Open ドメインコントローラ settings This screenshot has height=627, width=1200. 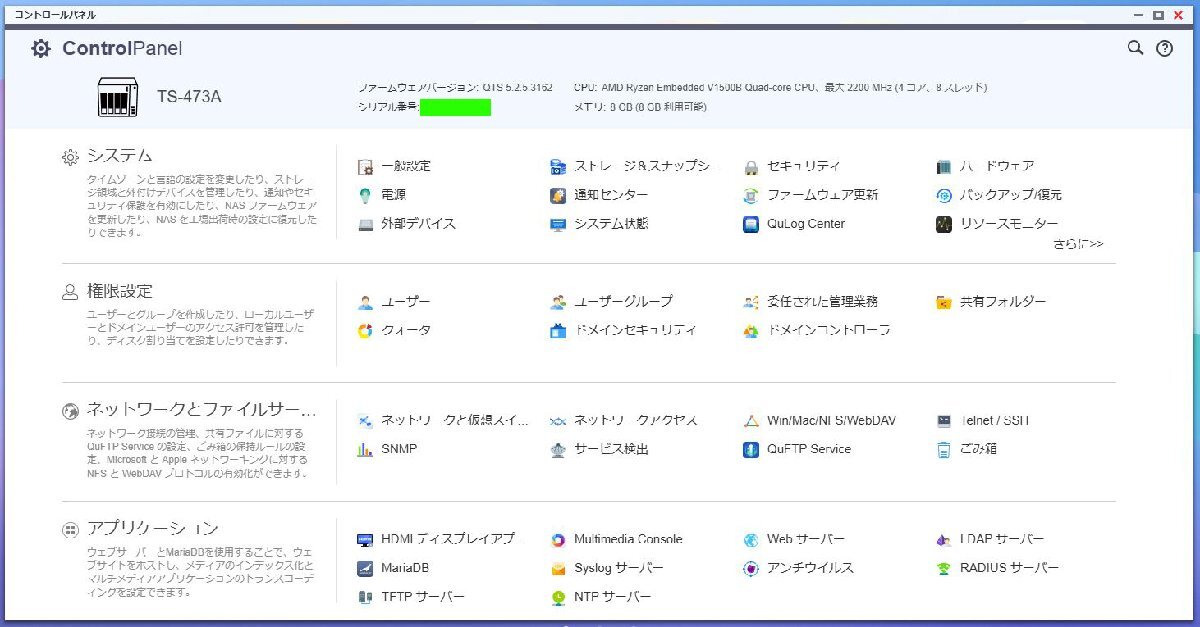(817, 330)
